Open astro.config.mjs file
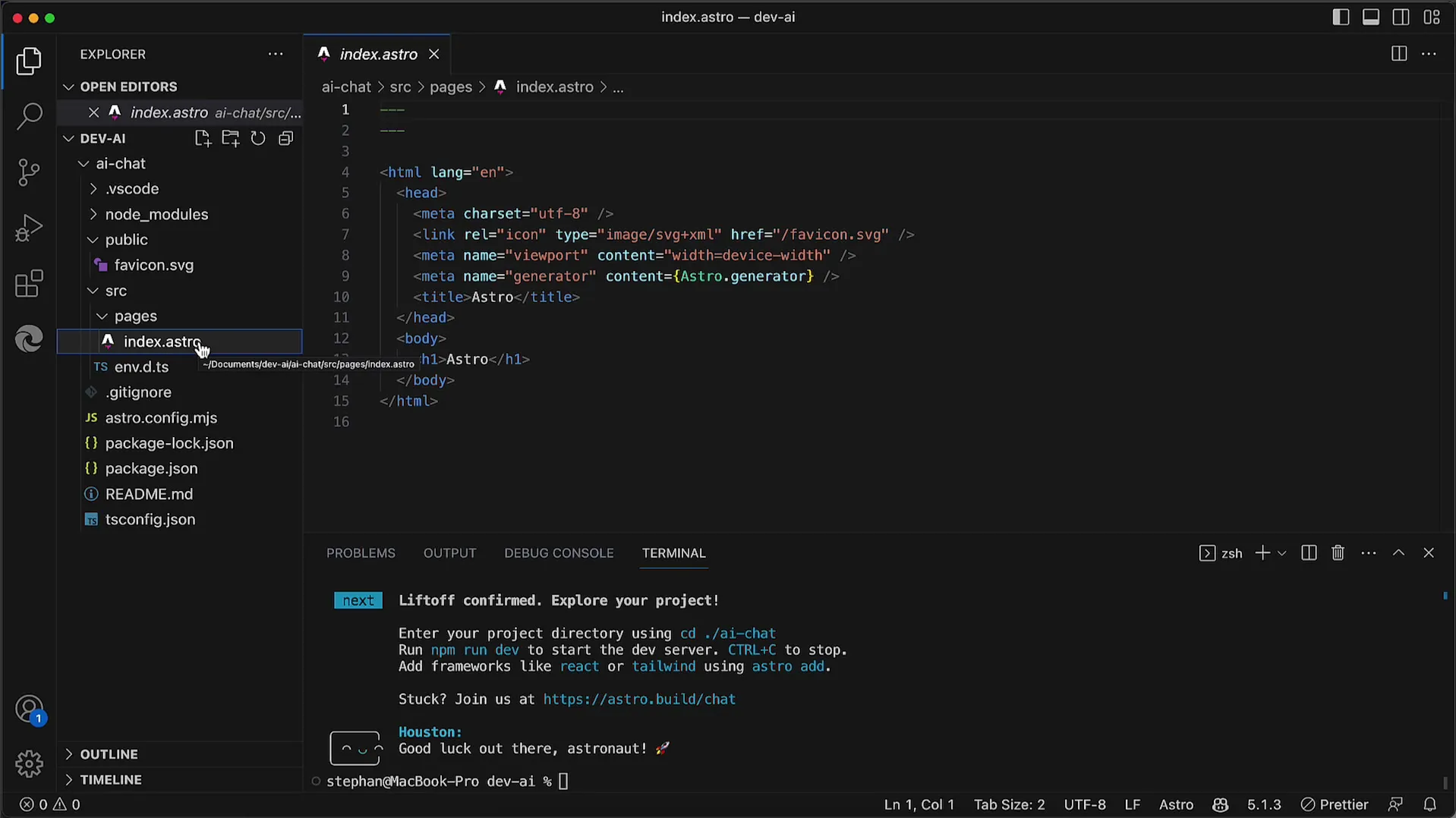The image size is (1456, 818). pos(180,417)
